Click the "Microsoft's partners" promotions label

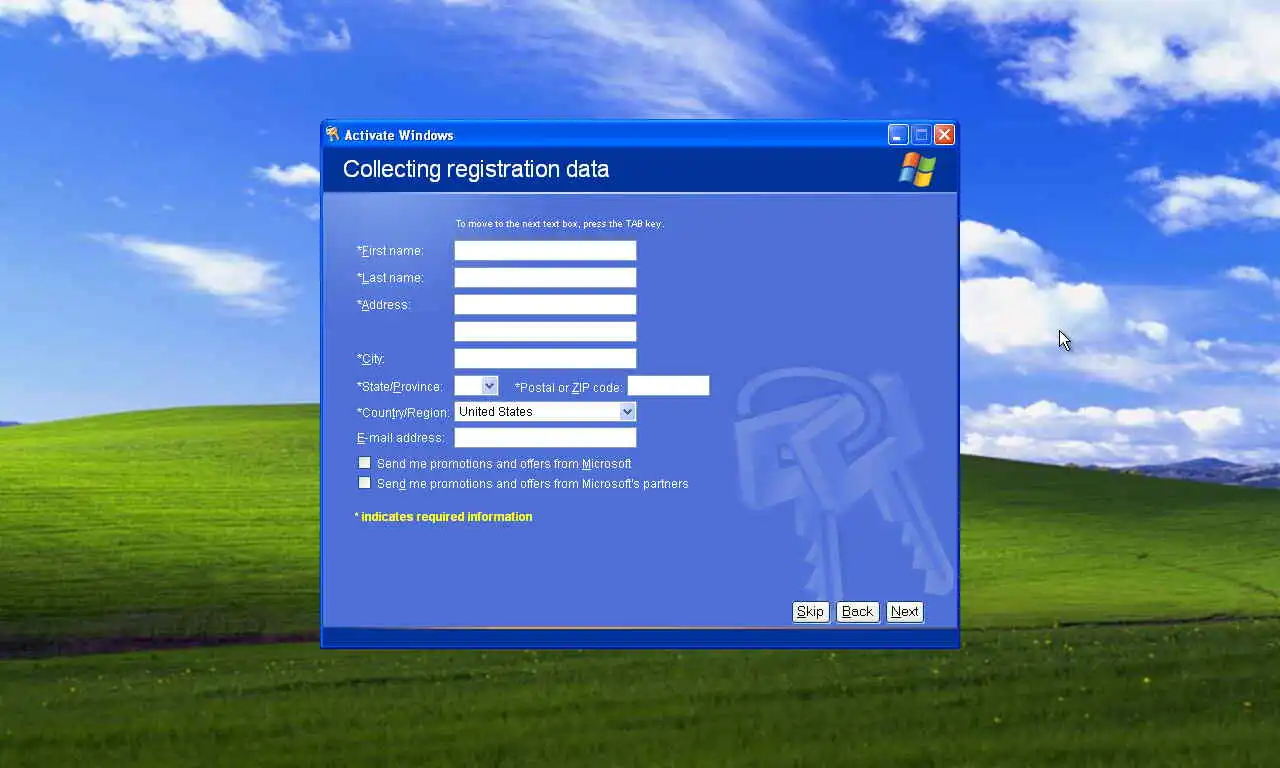(533, 484)
